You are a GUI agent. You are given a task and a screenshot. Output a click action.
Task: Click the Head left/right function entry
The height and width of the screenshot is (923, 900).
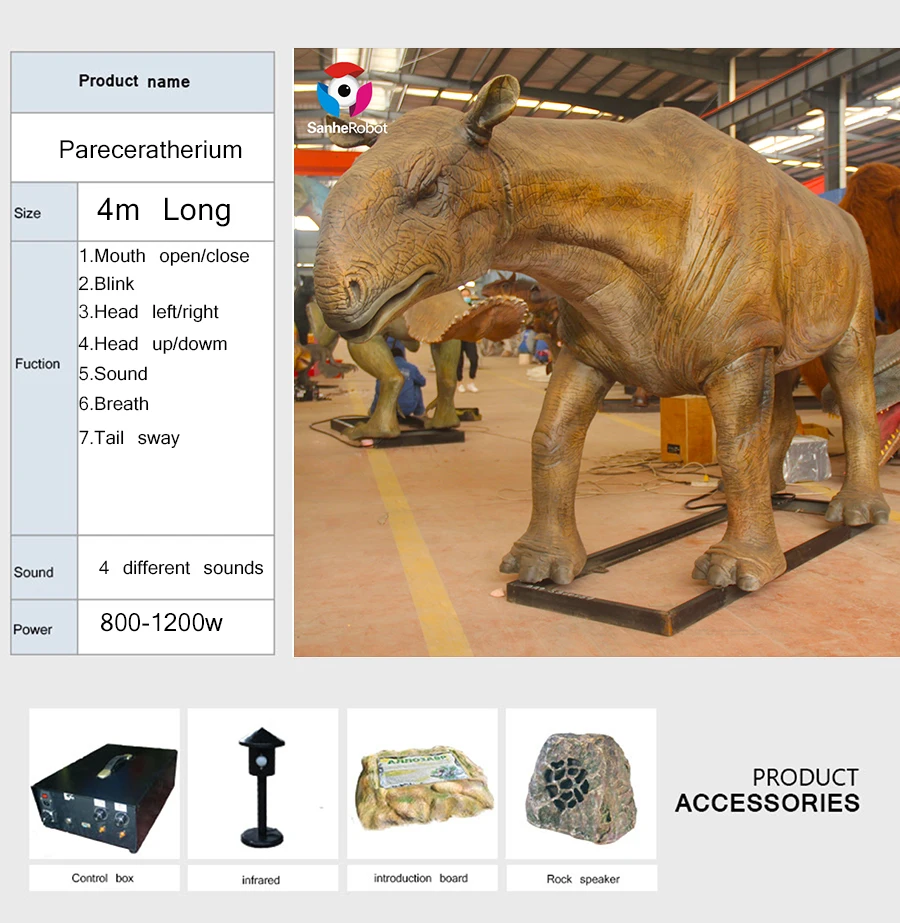tap(148, 312)
